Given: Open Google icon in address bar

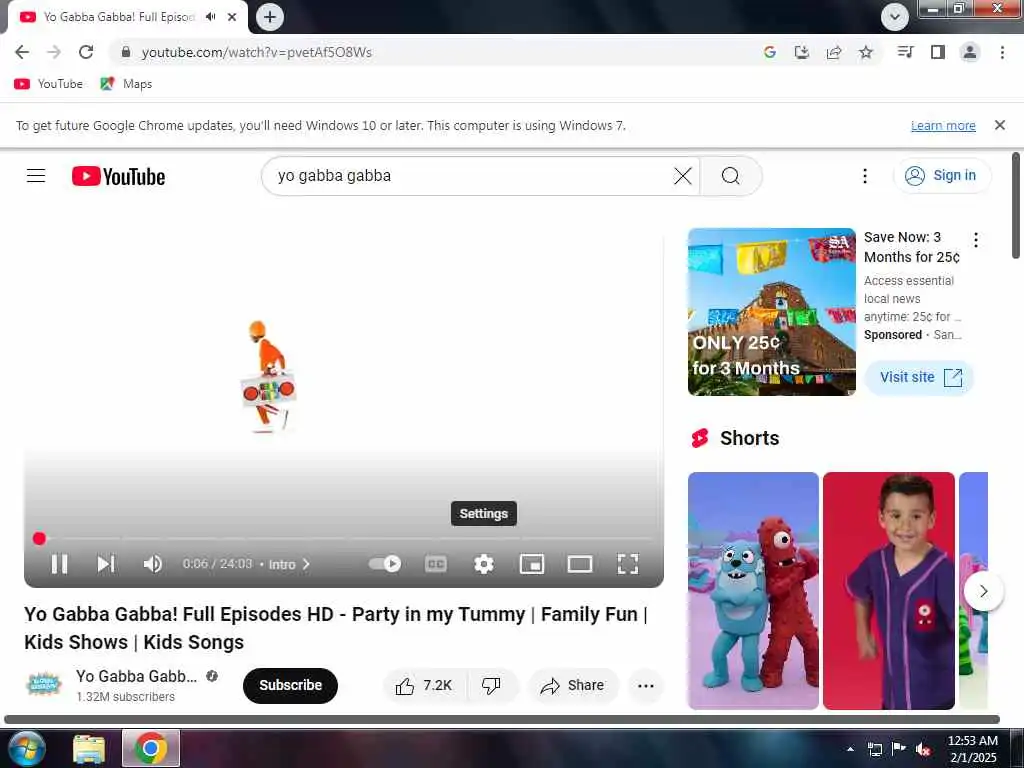Looking at the screenshot, I should point(769,52).
